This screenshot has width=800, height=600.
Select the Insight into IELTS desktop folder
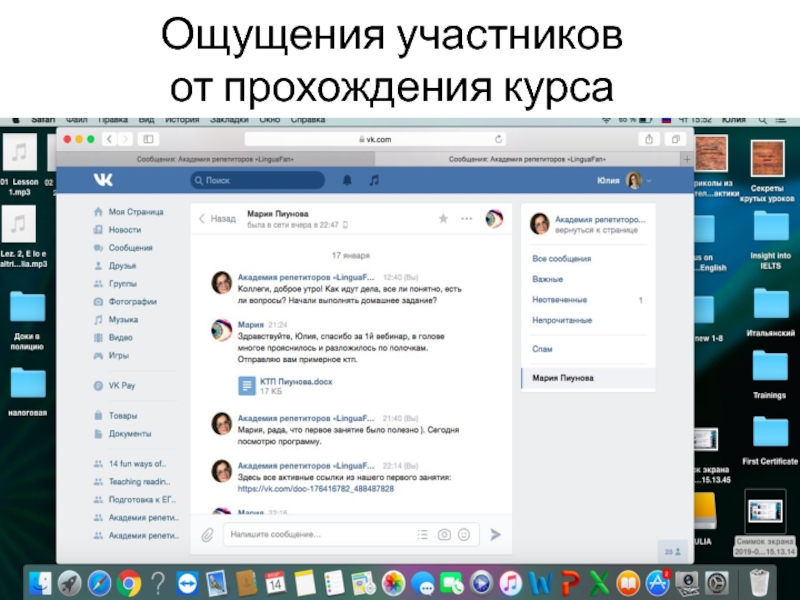[770, 240]
